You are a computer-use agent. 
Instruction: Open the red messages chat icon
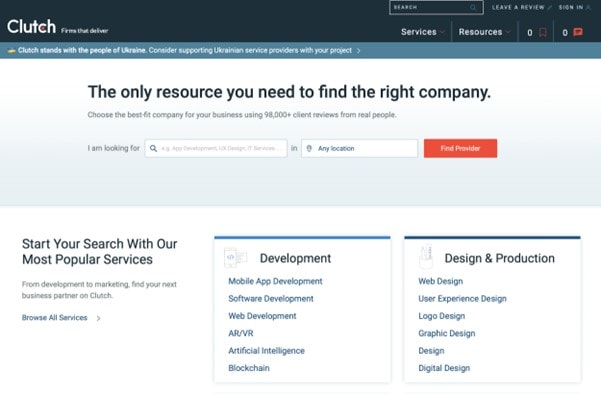point(578,32)
